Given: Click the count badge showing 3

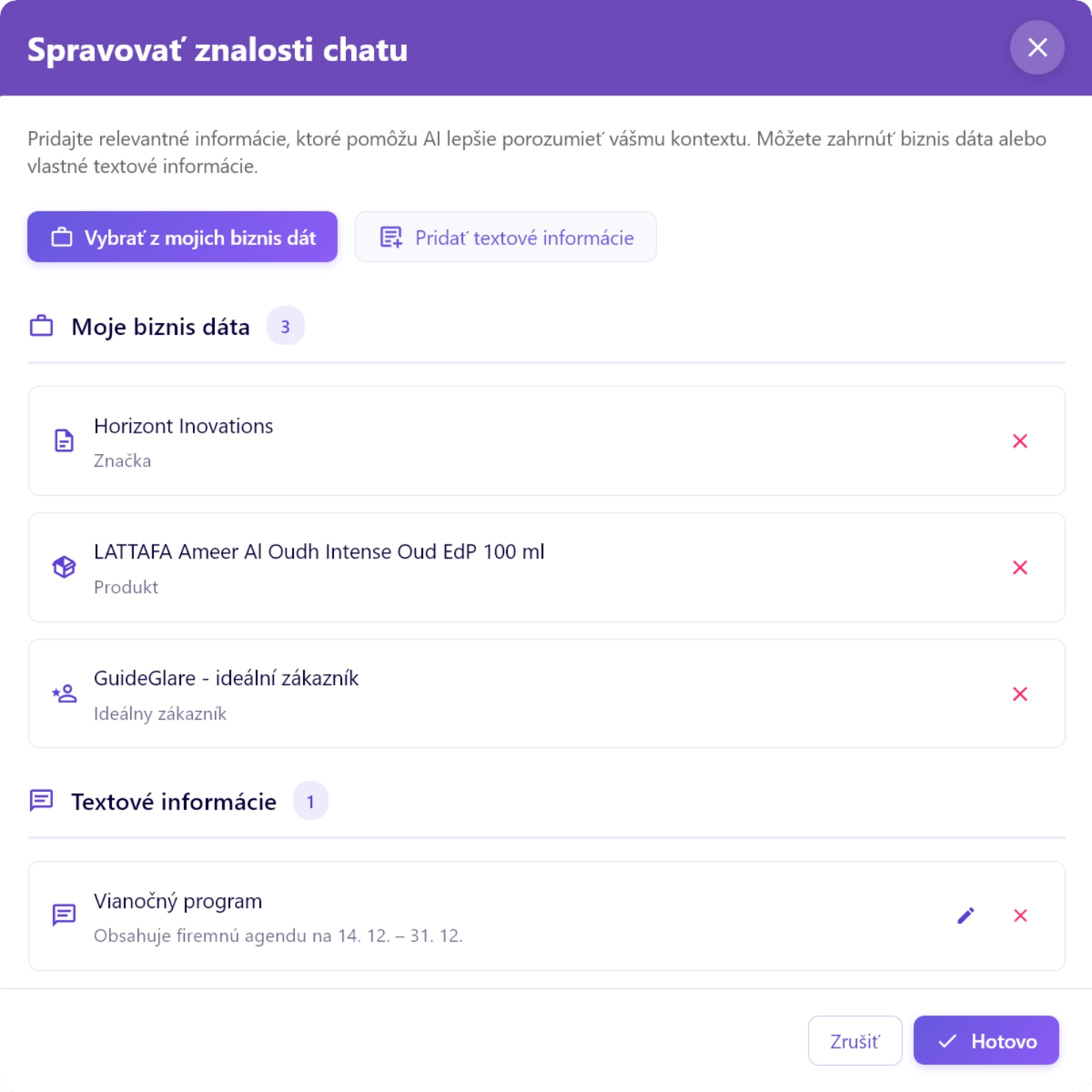Looking at the screenshot, I should click(285, 325).
